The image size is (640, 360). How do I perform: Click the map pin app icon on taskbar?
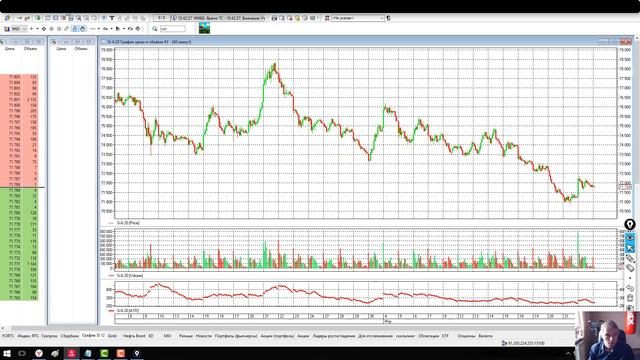tap(137, 353)
